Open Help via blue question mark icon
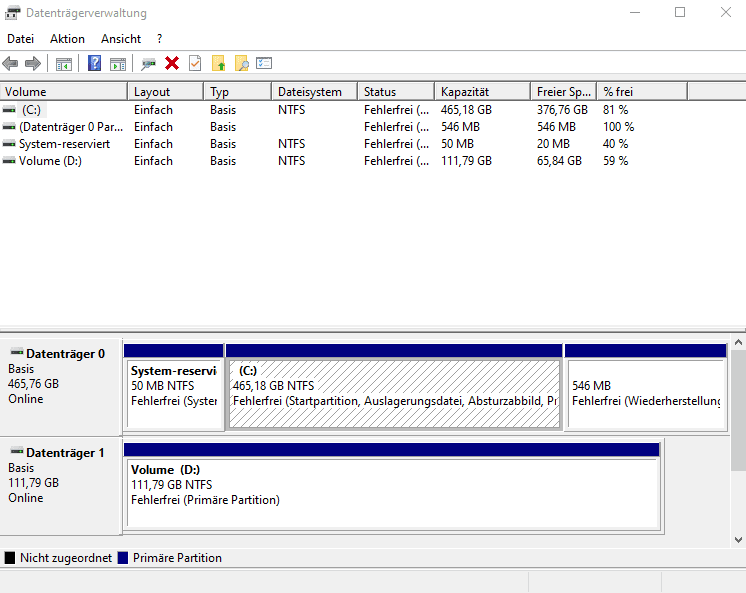This screenshot has width=746, height=593. pyautogui.click(x=94, y=63)
